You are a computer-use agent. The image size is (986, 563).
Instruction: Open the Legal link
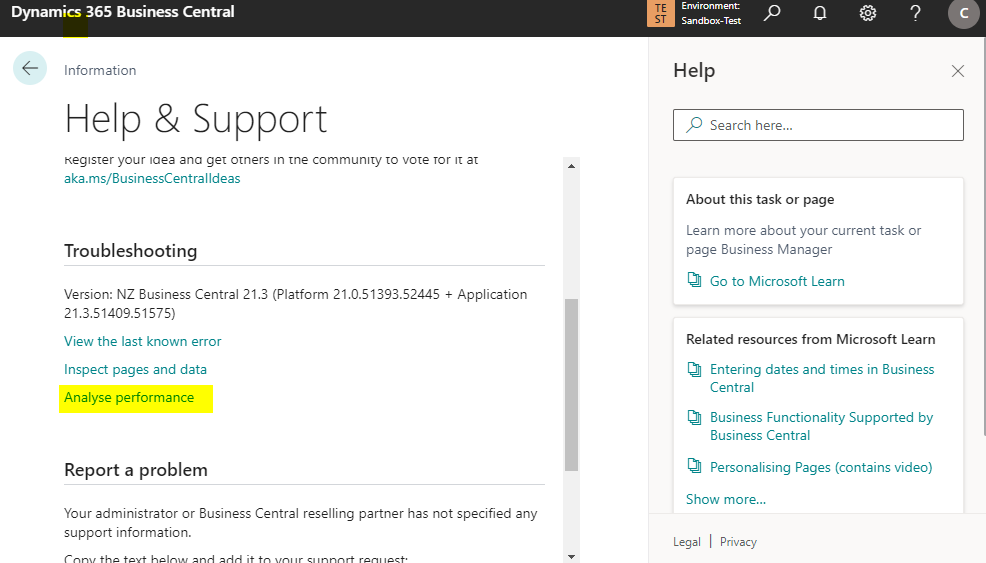(x=687, y=542)
